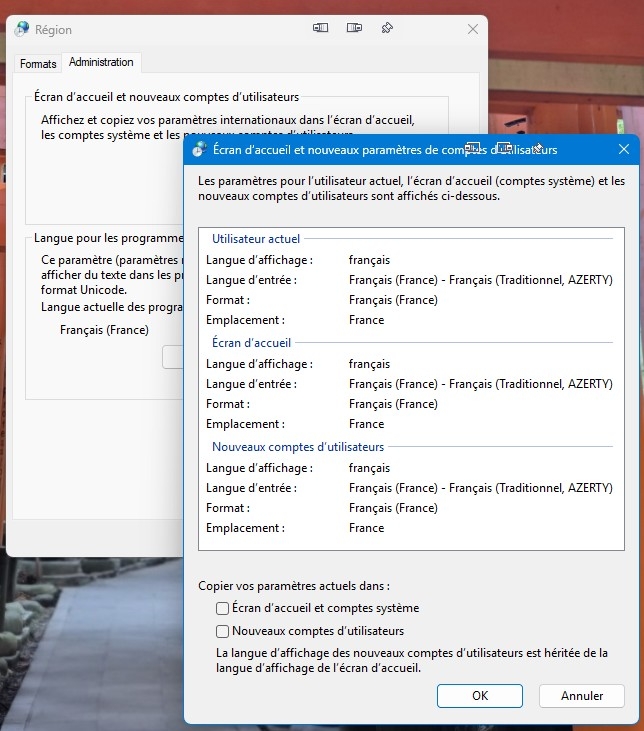Viewport: 644px width, 731px height.
Task: Cancel the dialog with Annuler
Action: pos(582,696)
